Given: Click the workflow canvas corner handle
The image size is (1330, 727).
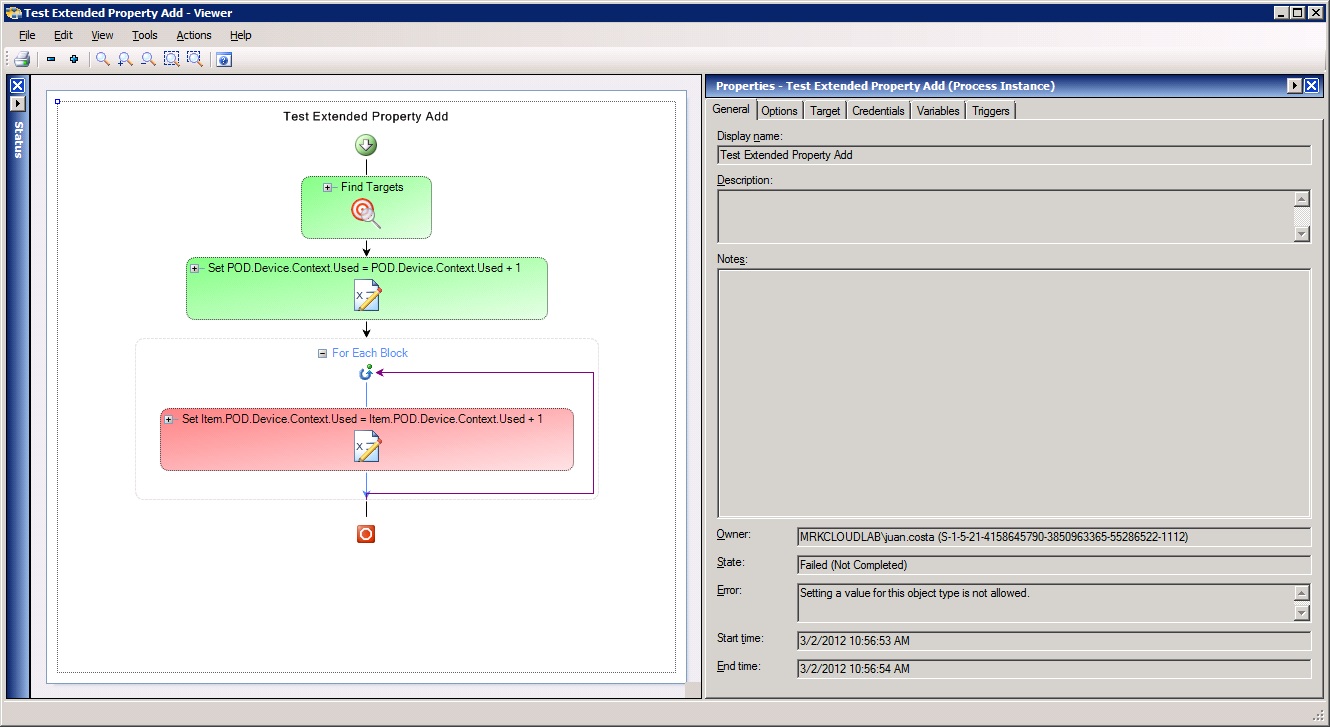Looking at the screenshot, I should click(x=58, y=101).
